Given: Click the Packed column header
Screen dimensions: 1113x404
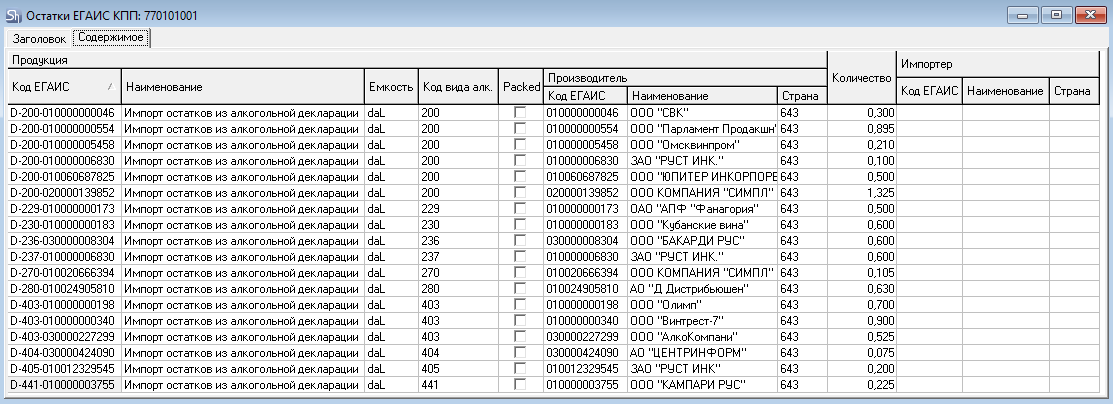Looking at the screenshot, I should point(520,87).
